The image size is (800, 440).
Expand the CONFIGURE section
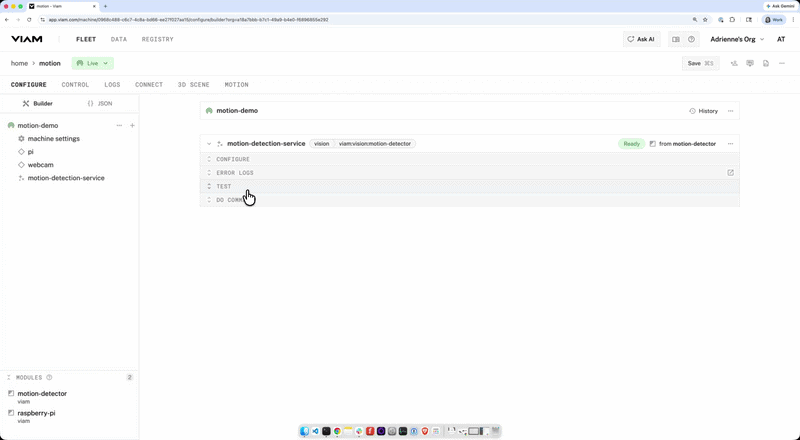pyautogui.click(x=469, y=159)
